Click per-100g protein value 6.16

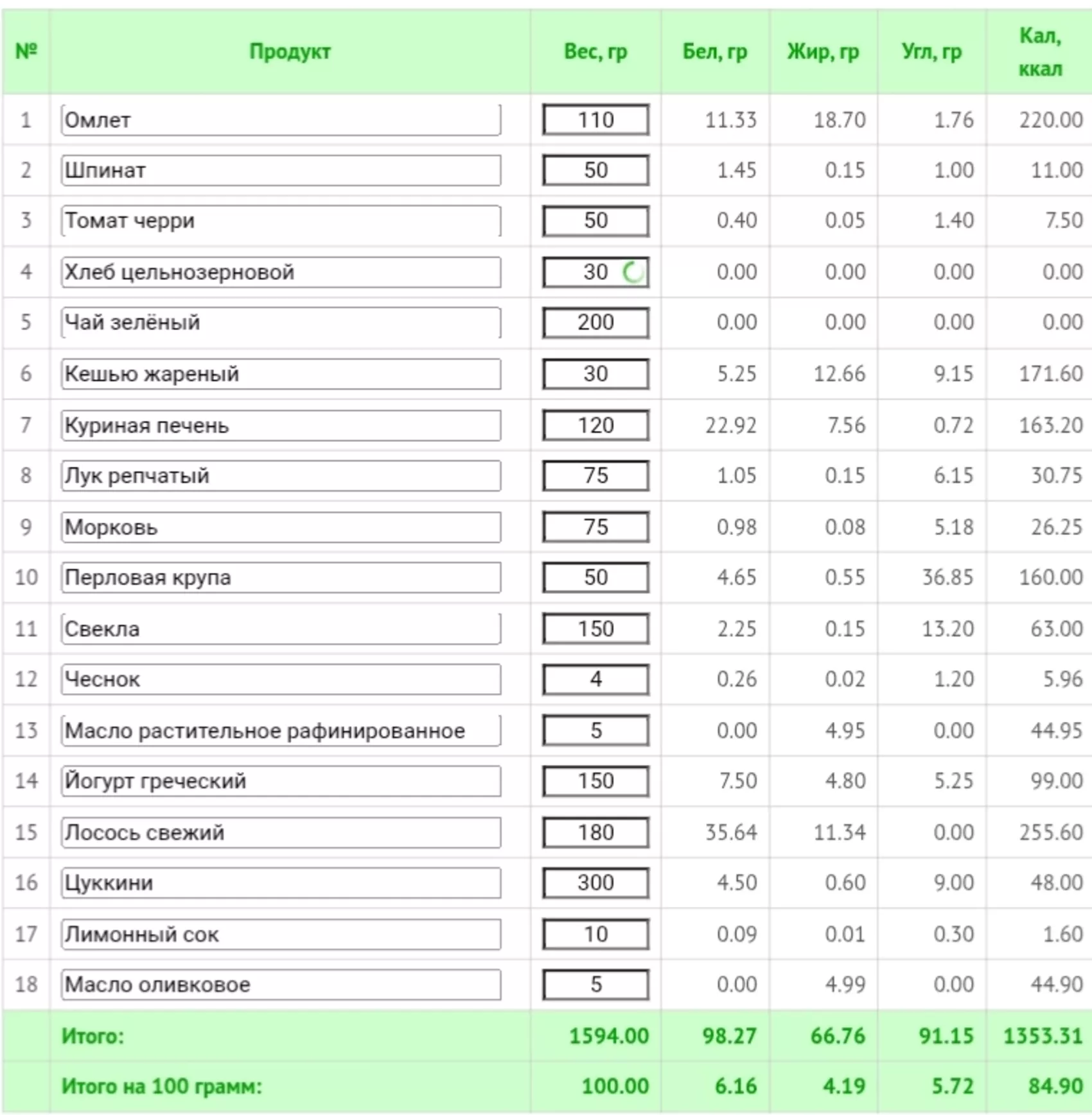pos(736,1087)
